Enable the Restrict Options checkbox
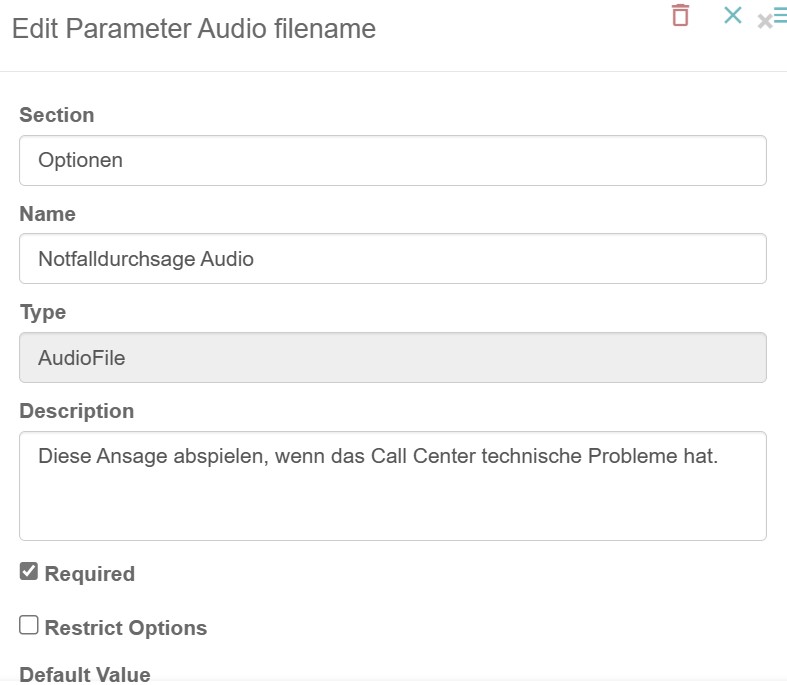Viewport: 787px width, 685px height. 29,625
